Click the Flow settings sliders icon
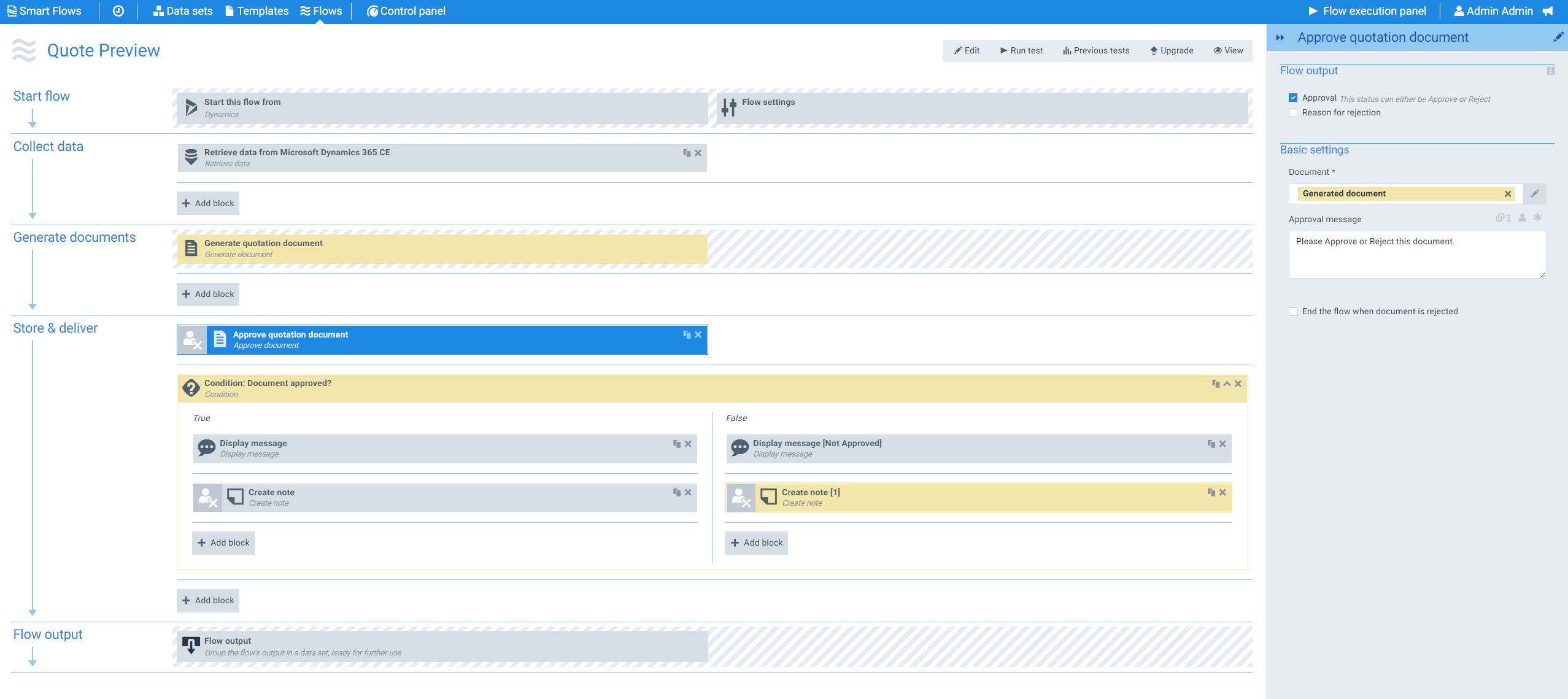The image size is (1568, 699). [728, 107]
